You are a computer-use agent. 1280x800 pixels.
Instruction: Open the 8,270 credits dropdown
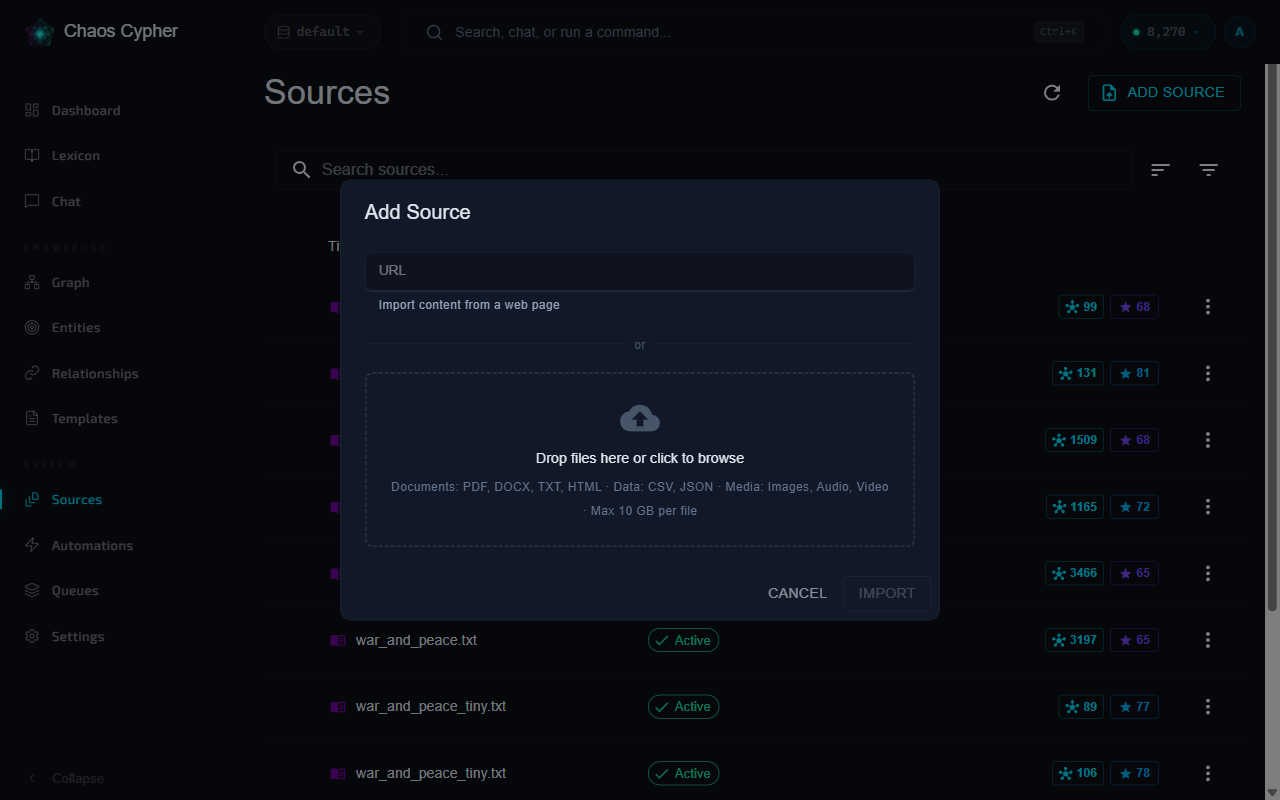1168,32
